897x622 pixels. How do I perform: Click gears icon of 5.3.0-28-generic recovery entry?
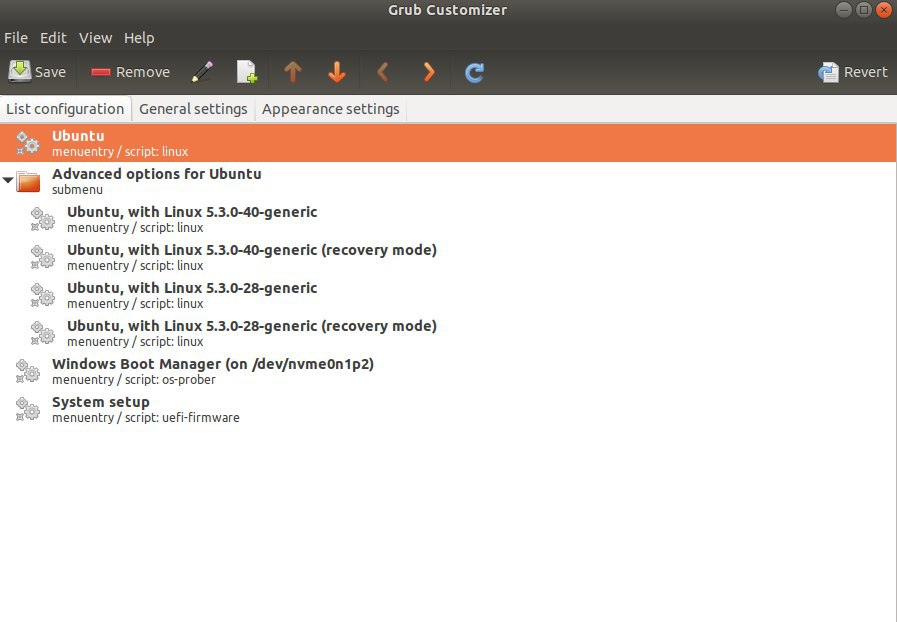(42, 333)
